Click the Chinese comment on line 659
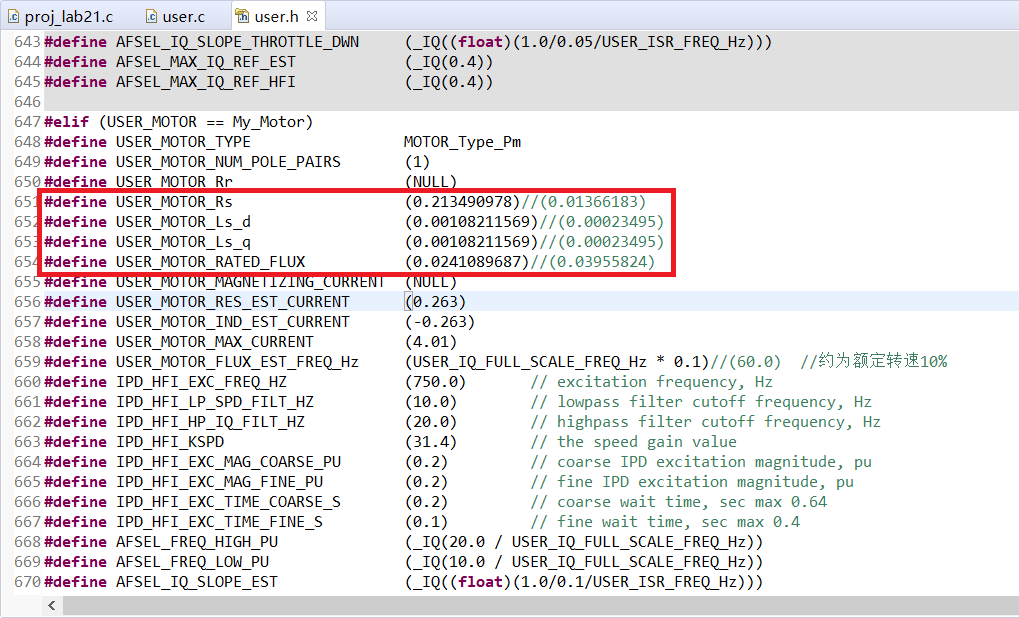 pos(874,361)
